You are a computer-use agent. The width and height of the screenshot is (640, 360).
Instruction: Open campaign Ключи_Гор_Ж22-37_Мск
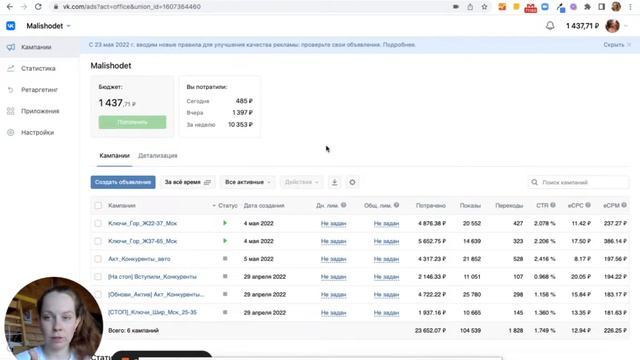142,223
